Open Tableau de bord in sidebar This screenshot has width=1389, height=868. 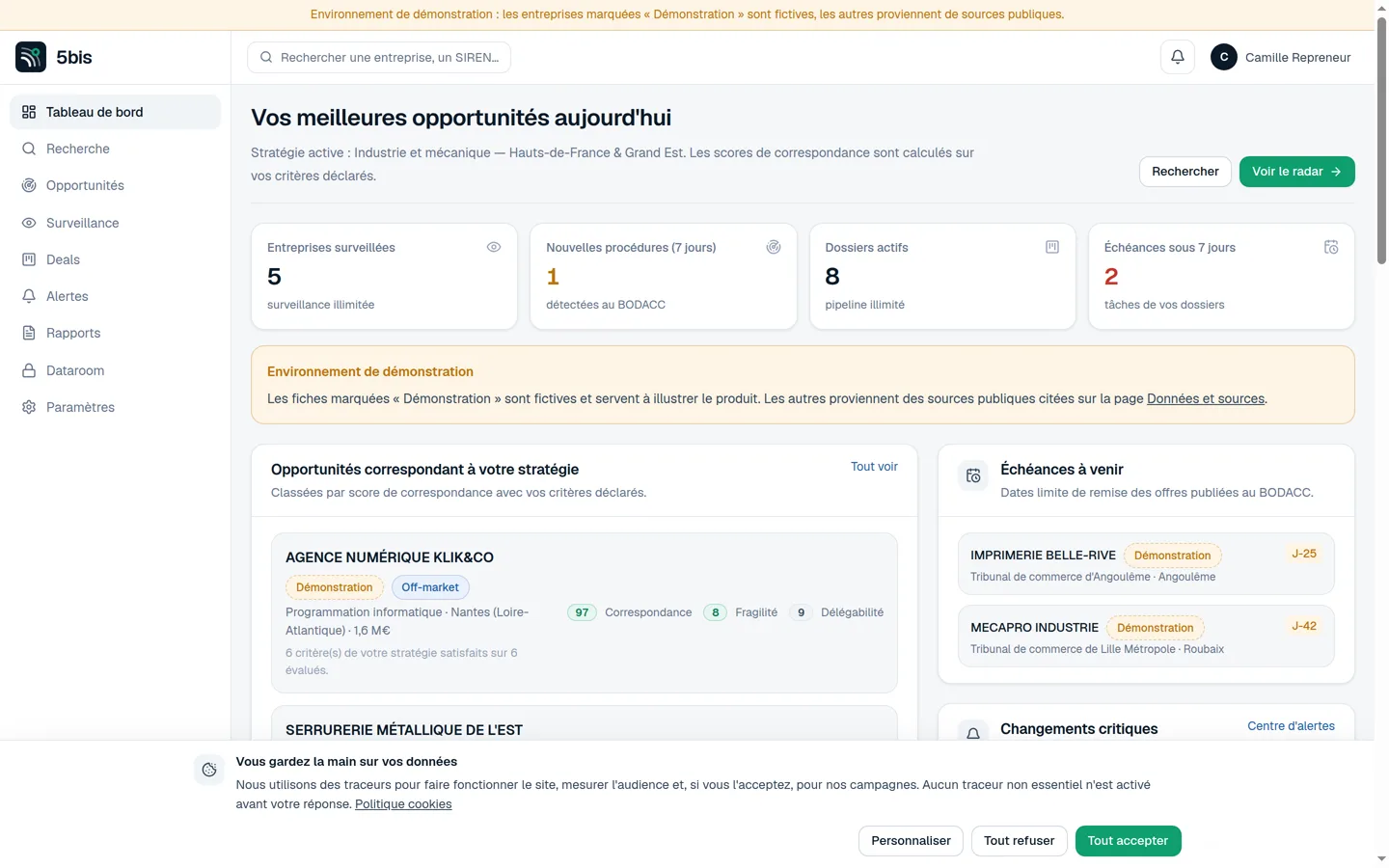click(x=115, y=112)
